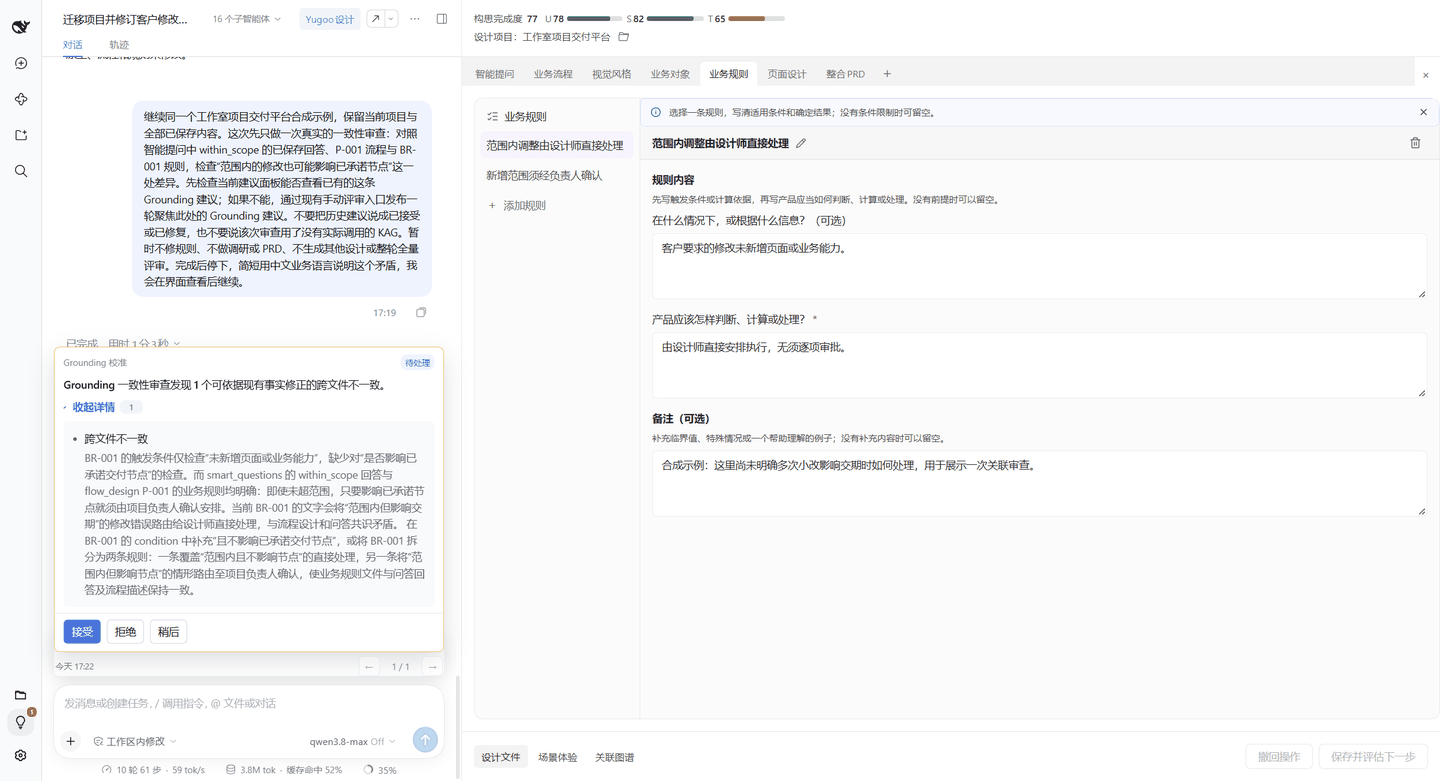Open the lightbulb suggestions icon with badge

(x=20, y=723)
